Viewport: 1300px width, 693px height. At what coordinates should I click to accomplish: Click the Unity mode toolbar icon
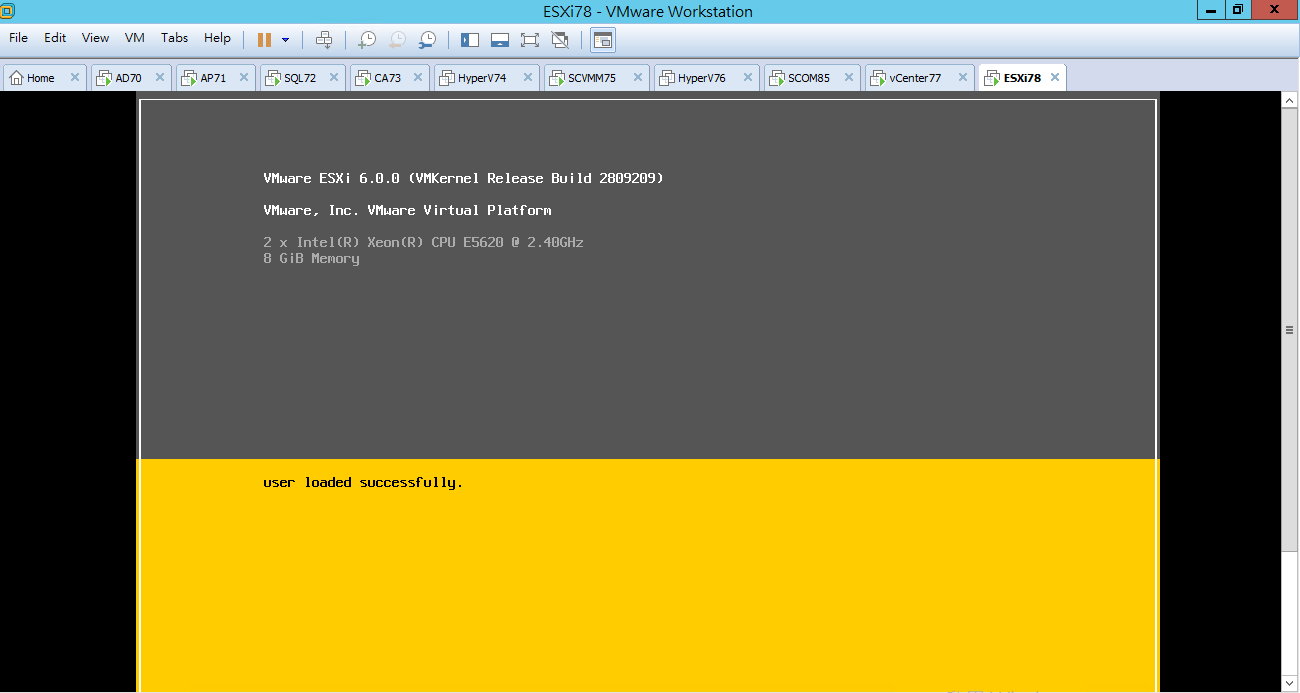point(560,40)
